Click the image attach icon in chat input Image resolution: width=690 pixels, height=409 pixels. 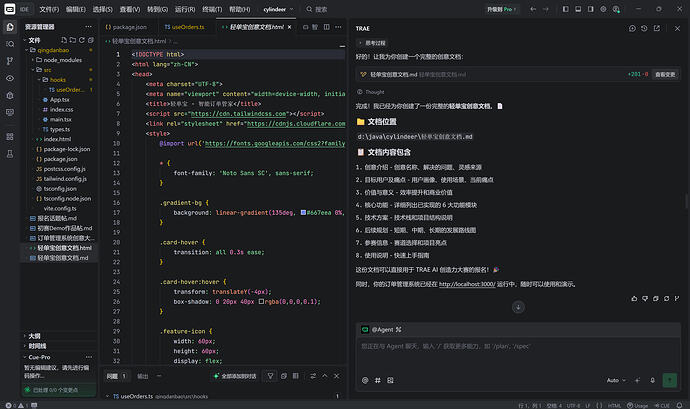[390, 380]
